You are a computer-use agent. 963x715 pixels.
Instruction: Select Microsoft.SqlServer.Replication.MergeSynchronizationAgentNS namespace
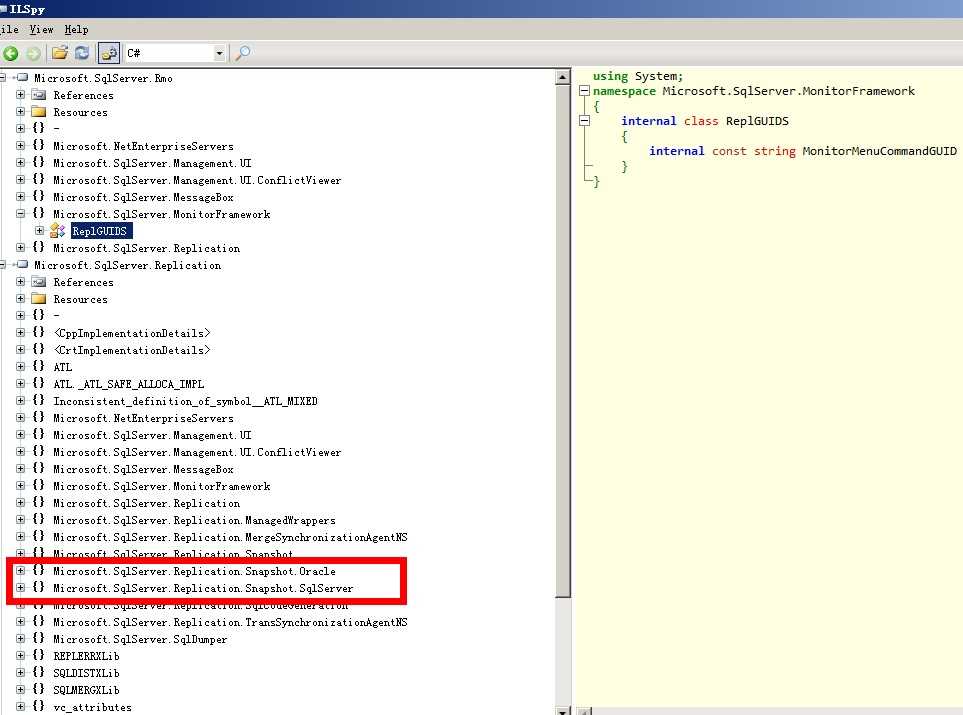point(230,537)
